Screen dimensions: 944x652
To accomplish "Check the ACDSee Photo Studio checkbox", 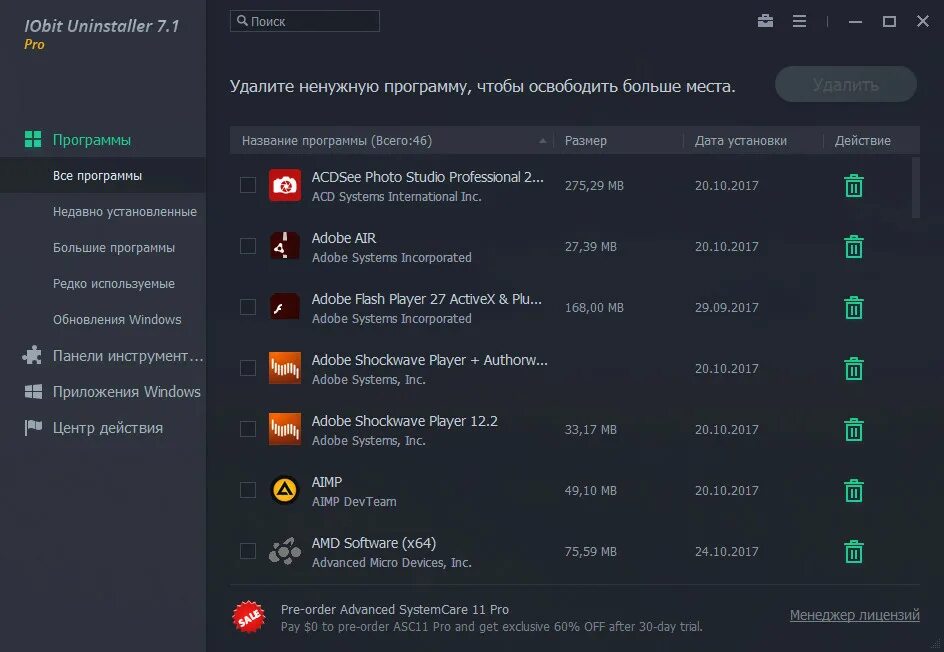I will click(x=248, y=185).
